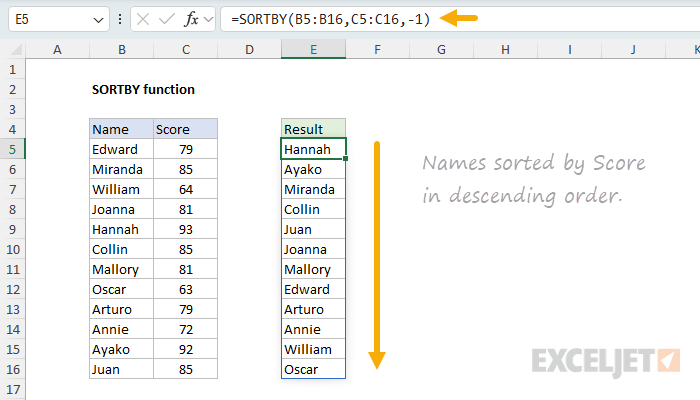This screenshot has height=400, width=700.
Task: Select Oscar in the Result column
Action: [313, 369]
